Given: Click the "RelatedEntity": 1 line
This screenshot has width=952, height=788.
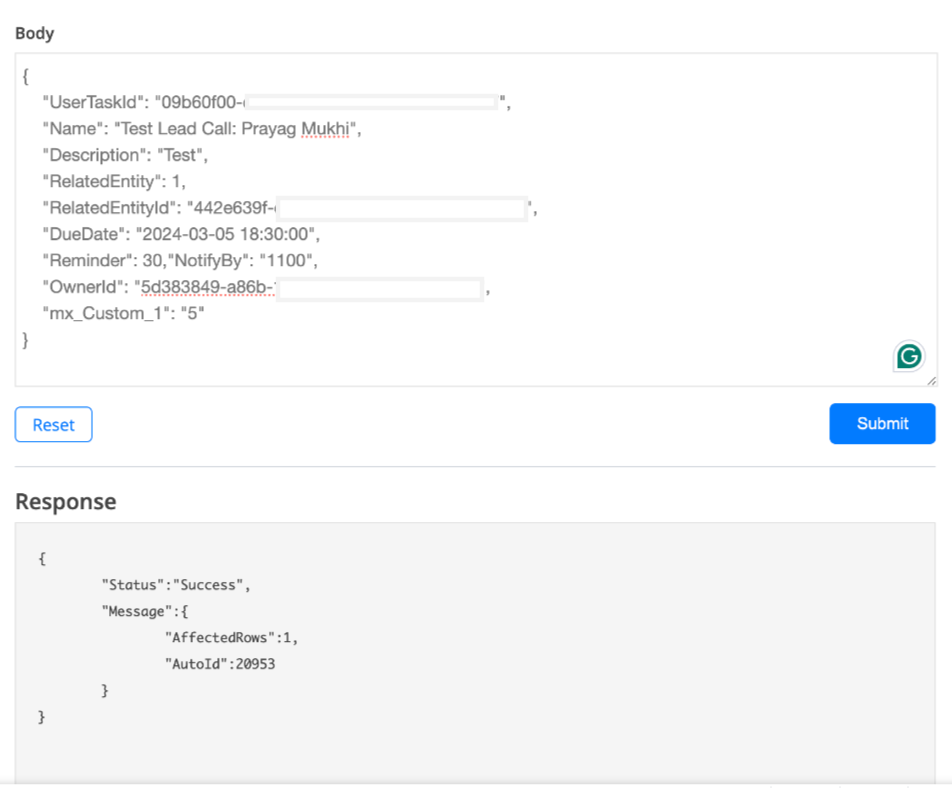Looking at the screenshot, I should coord(113,182).
